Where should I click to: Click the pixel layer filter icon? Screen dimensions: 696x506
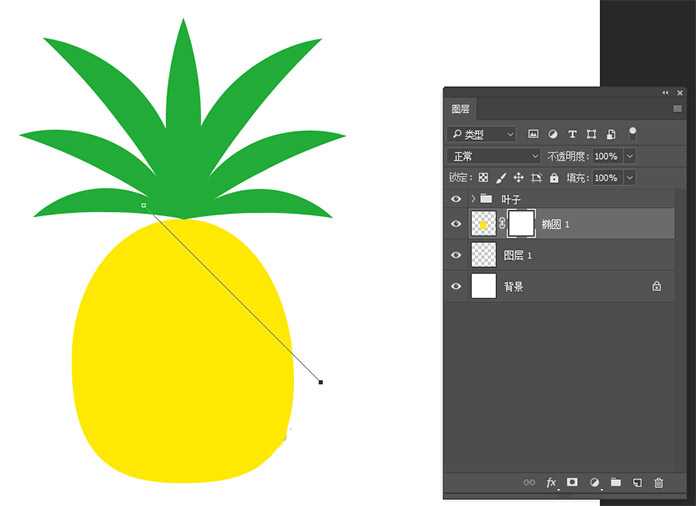click(x=533, y=134)
